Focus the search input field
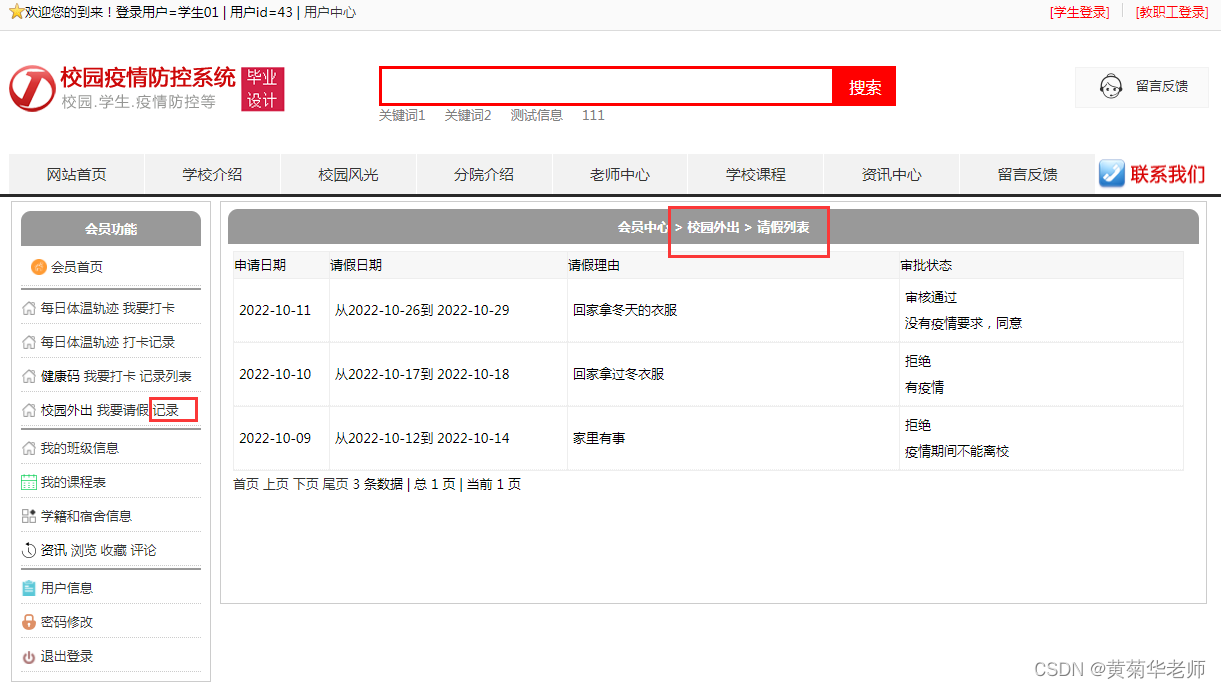Viewport: 1221px width, 689px height. point(606,86)
